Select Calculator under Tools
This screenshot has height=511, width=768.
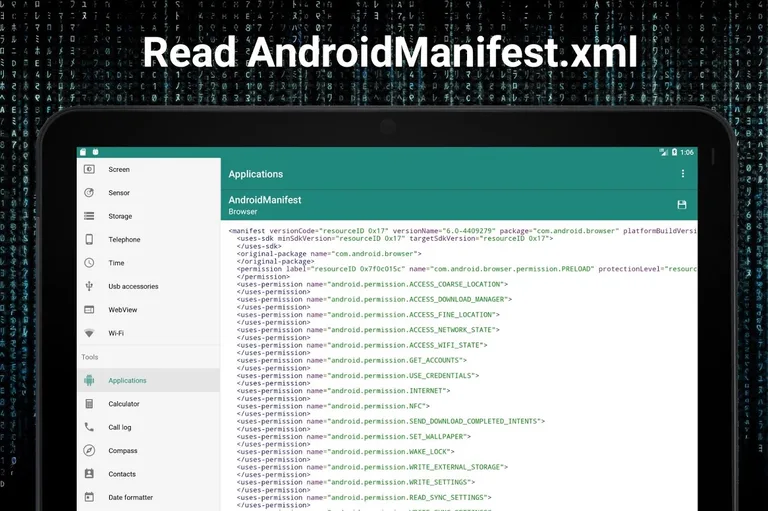point(149,404)
